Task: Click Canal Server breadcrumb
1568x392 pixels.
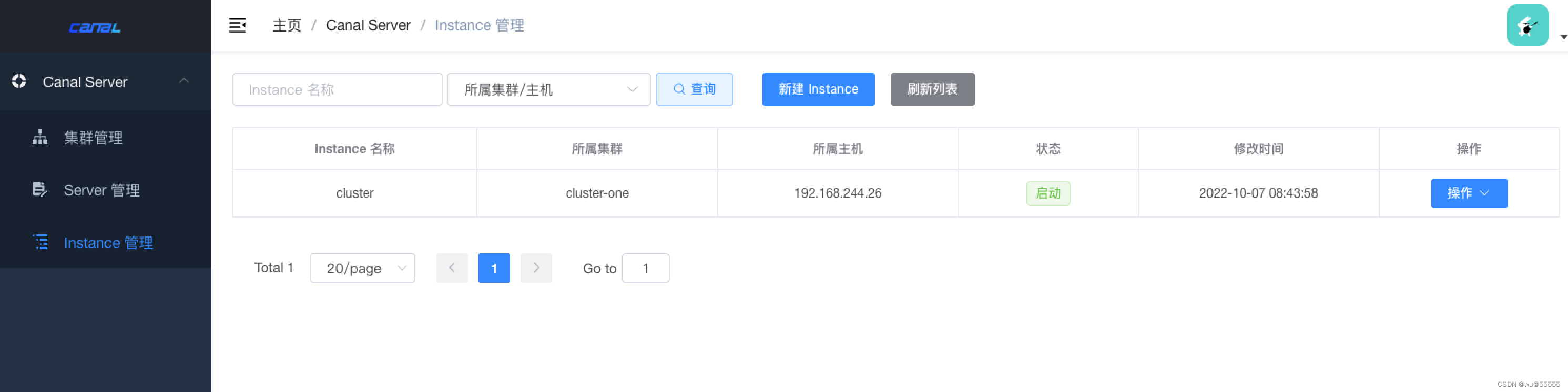Action: 368,26
